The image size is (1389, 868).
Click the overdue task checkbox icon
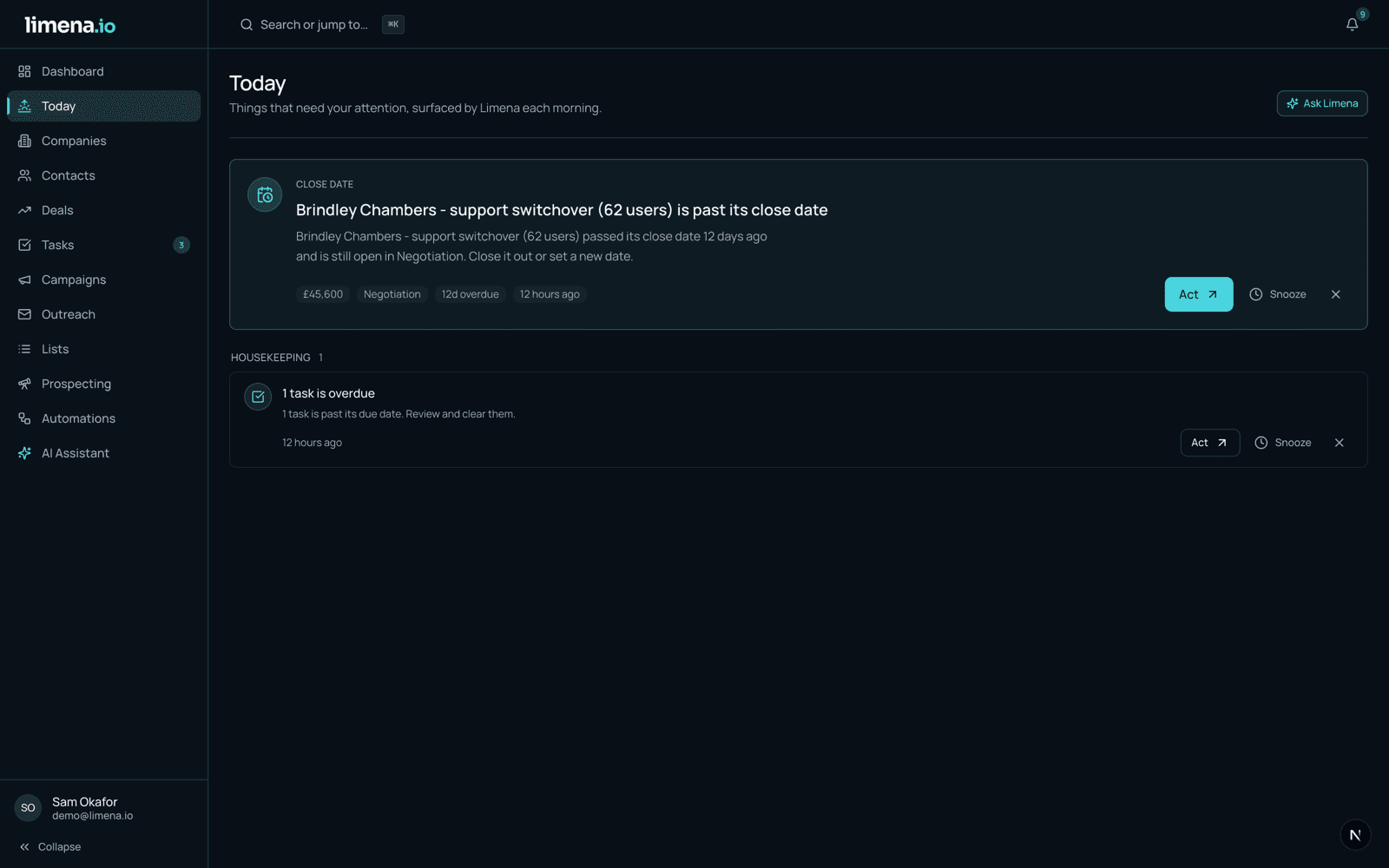tap(258, 397)
